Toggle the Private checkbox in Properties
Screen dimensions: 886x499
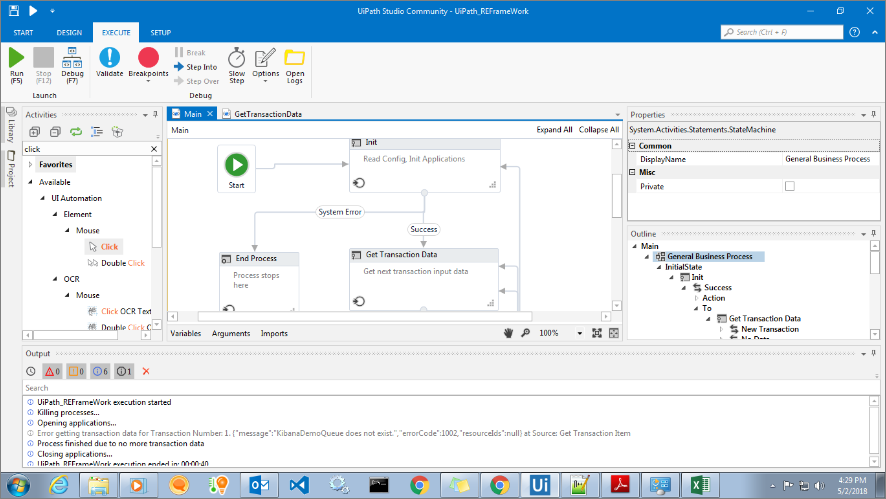click(790, 186)
